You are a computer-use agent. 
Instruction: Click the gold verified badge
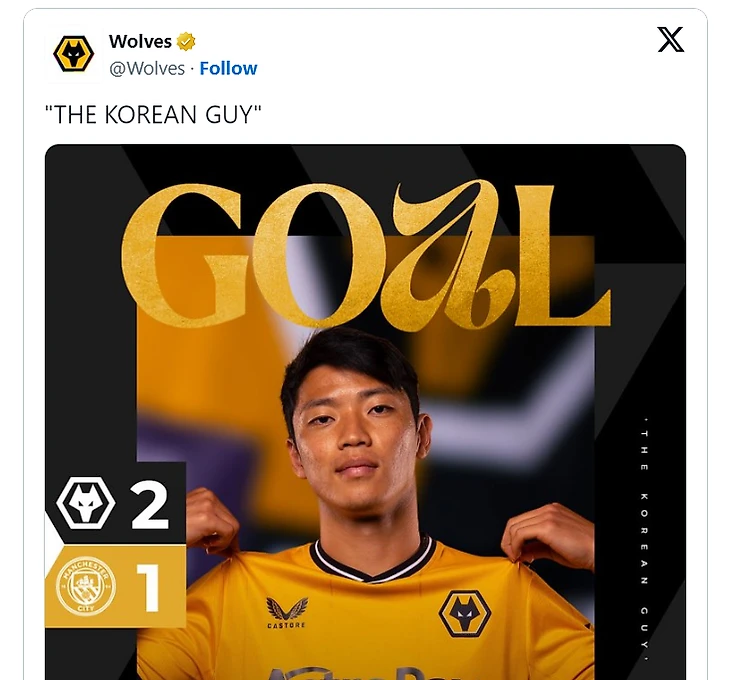(186, 41)
